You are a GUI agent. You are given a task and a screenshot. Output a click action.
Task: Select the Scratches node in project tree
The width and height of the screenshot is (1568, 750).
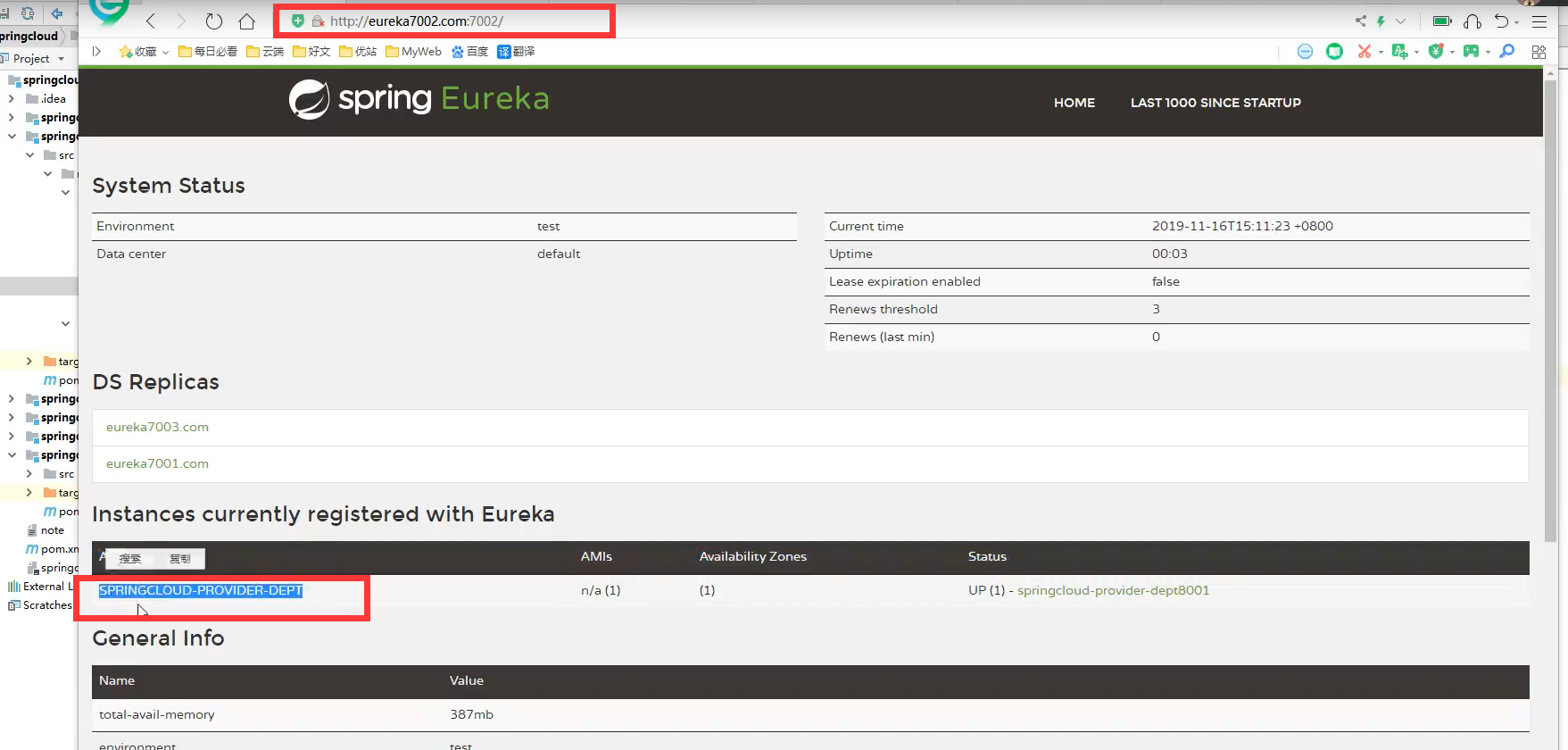coord(40,605)
